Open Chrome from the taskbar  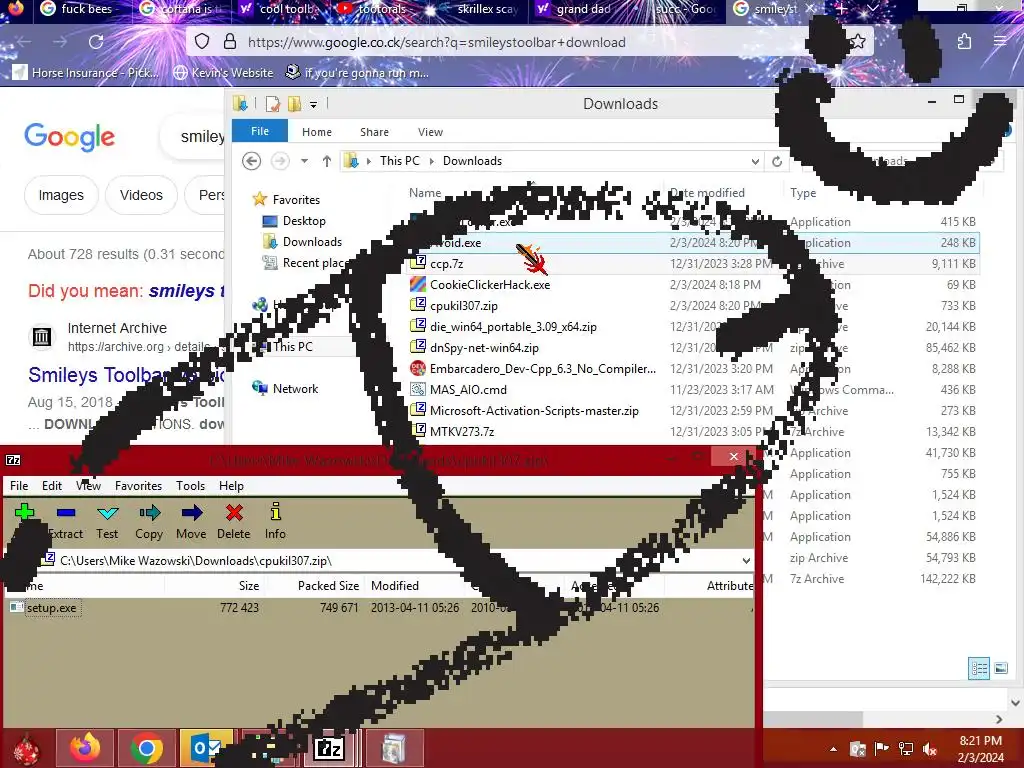click(146, 748)
